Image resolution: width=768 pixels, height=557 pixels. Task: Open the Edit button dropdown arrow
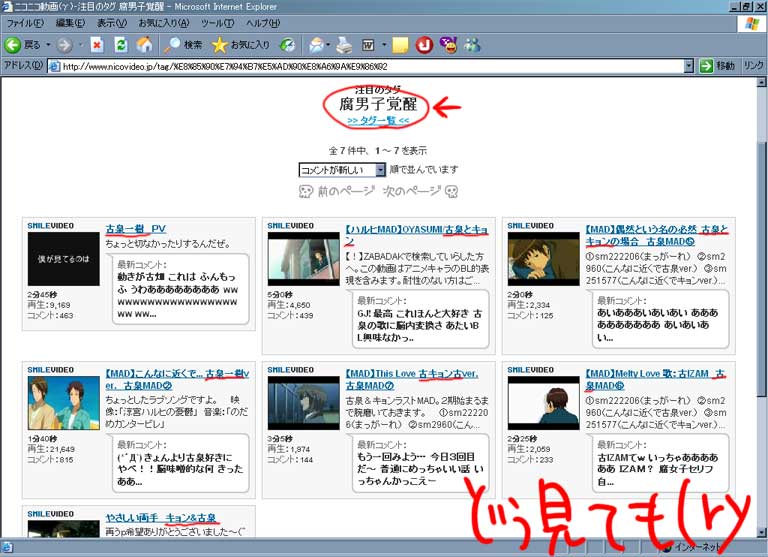click(x=384, y=45)
